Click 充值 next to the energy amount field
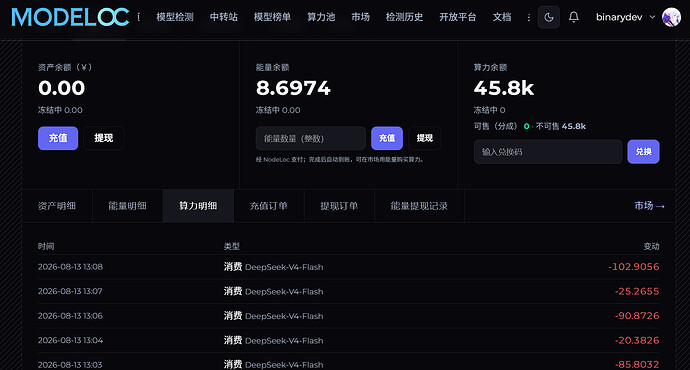This screenshot has width=690, height=370. [387, 138]
